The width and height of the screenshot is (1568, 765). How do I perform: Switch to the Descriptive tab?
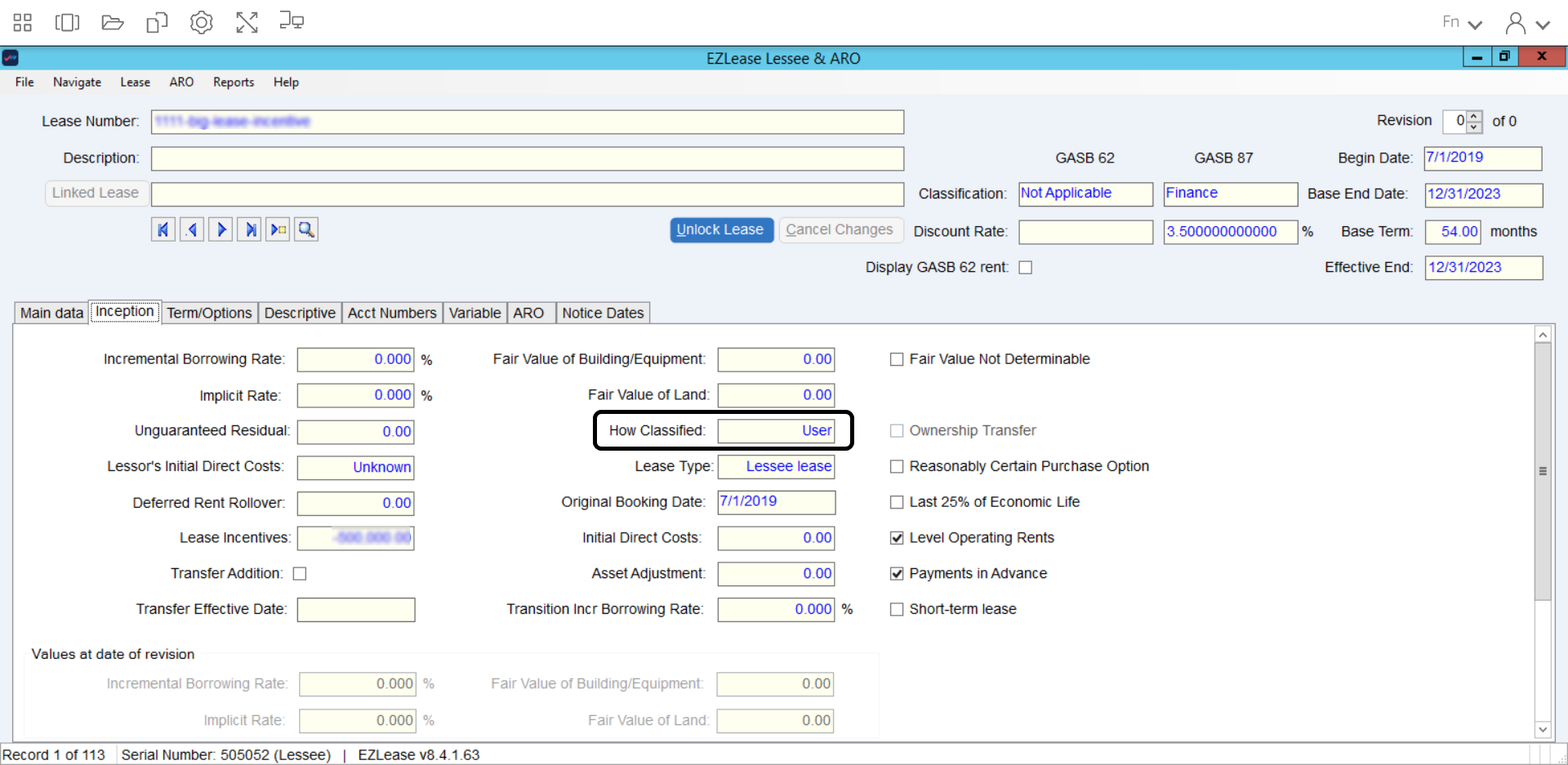click(300, 313)
